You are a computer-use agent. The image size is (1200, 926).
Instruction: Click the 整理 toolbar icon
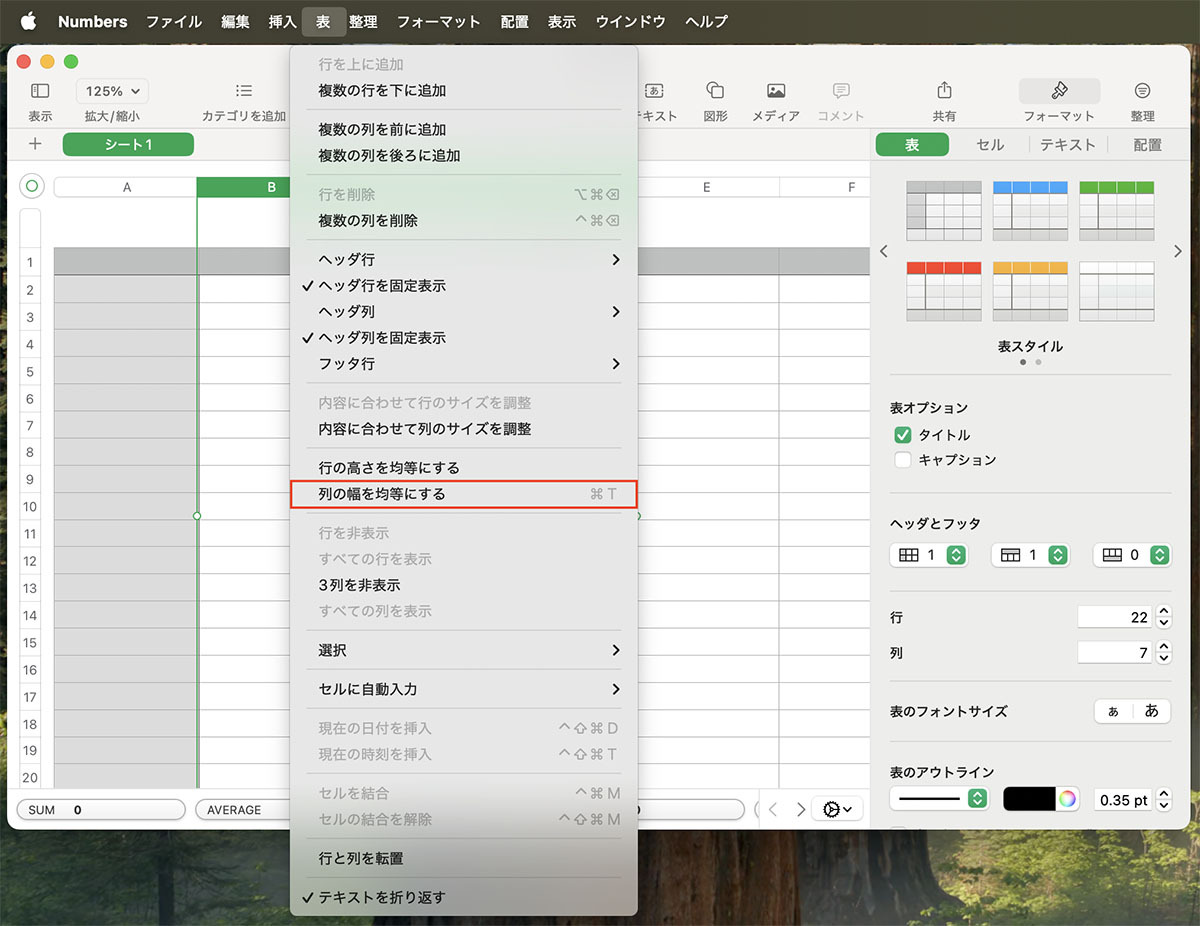coord(1143,91)
